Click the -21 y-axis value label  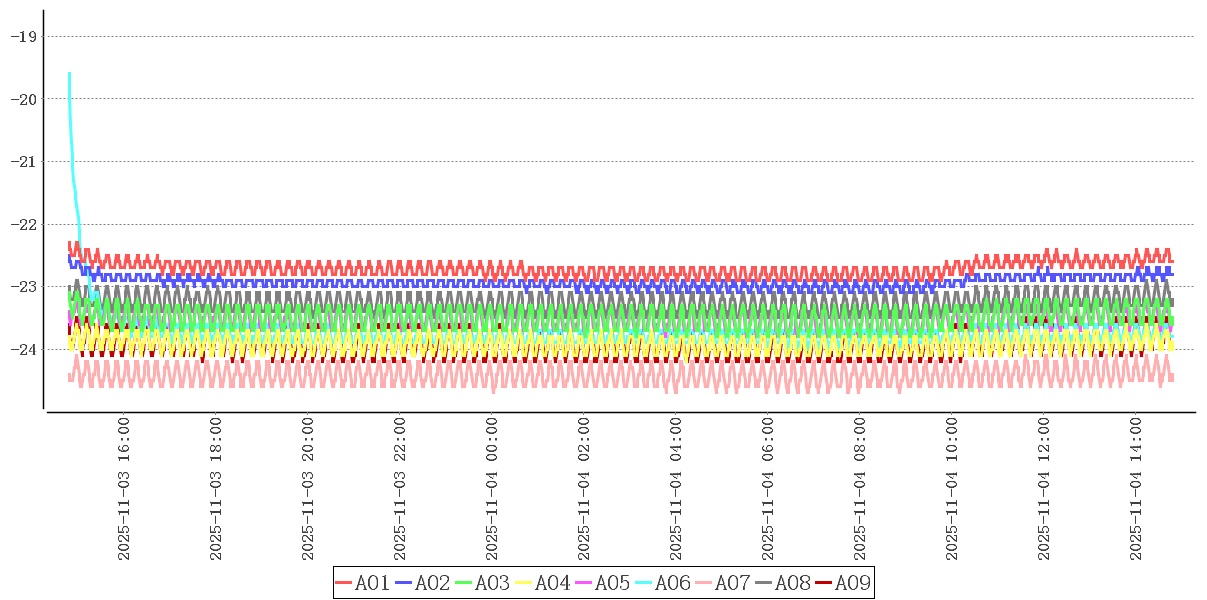tap(22, 162)
